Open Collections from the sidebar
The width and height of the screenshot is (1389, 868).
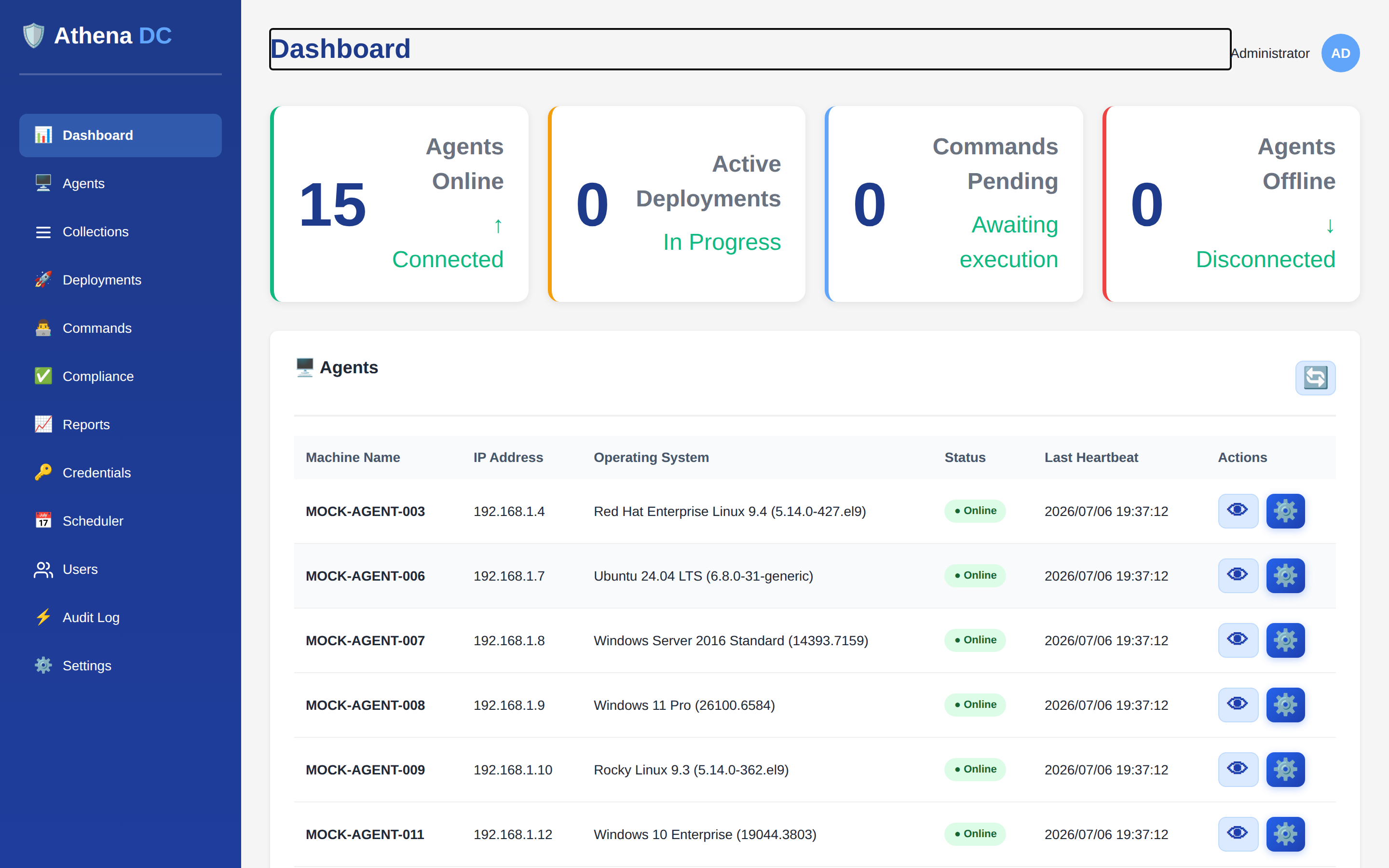pyautogui.click(x=121, y=232)
